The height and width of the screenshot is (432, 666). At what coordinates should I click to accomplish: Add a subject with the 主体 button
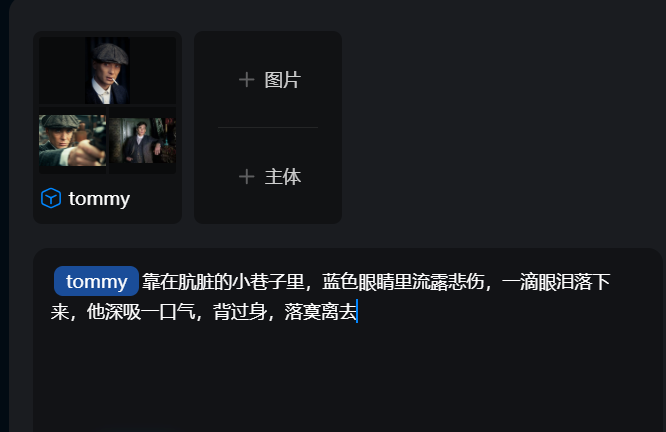(x=270, y=177)
